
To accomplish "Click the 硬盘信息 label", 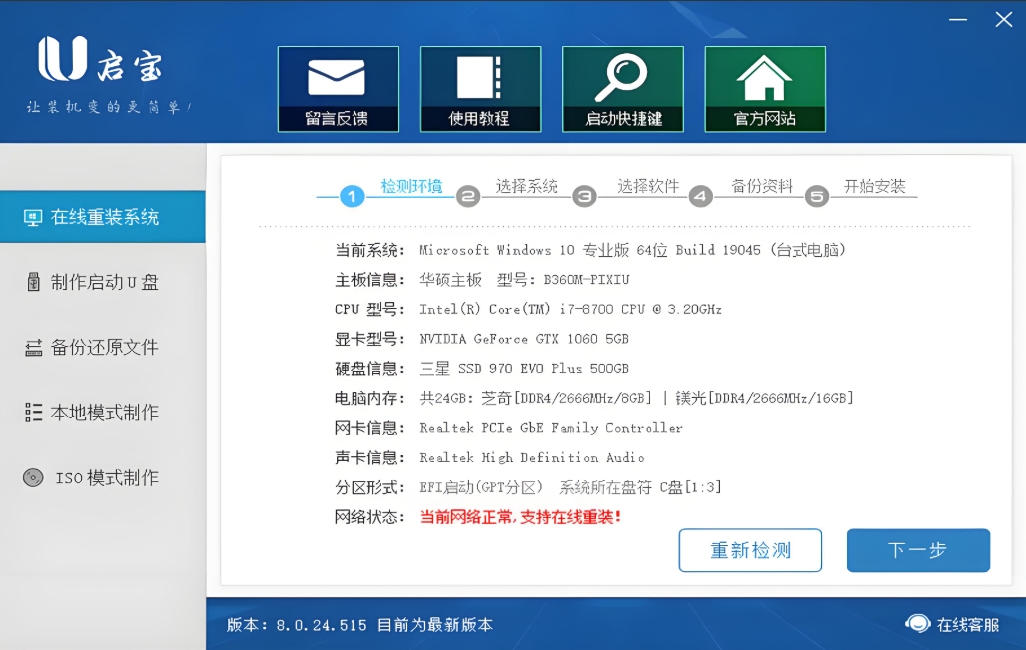I will point(370,369).
